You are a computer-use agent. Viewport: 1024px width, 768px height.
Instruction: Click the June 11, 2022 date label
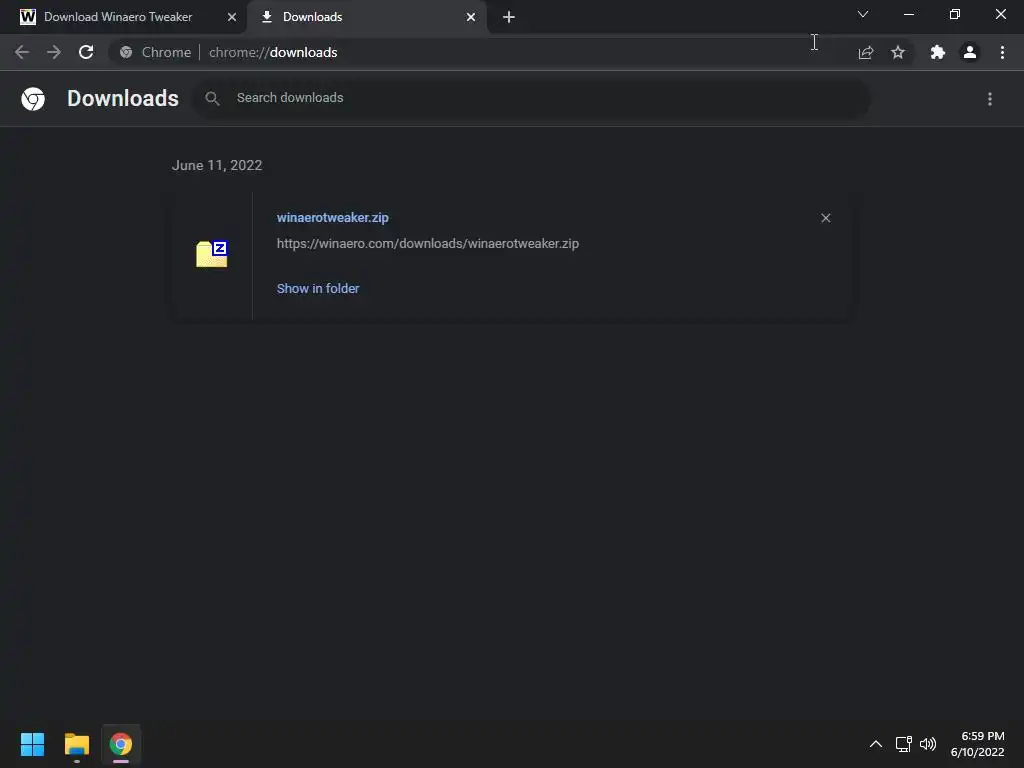[217, 165]
